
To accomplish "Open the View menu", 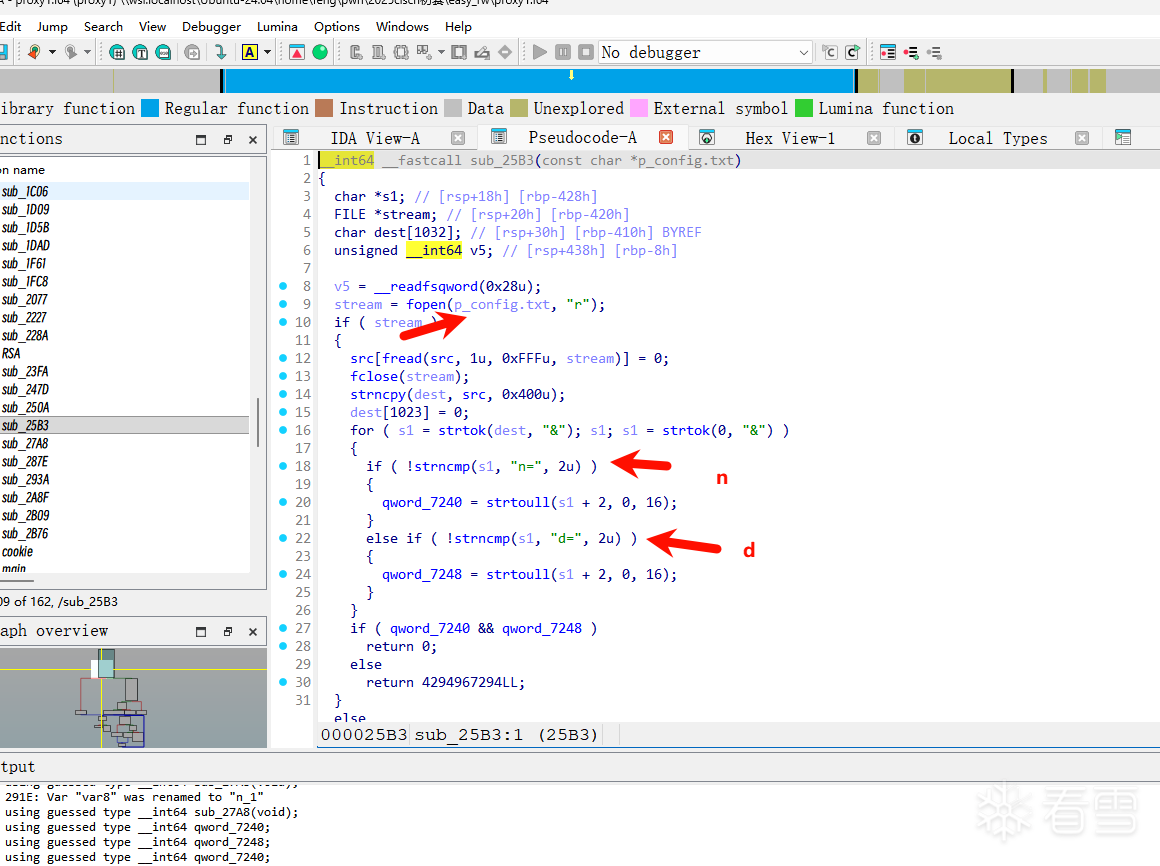I will pyautogui.click(x=152, y=27).
